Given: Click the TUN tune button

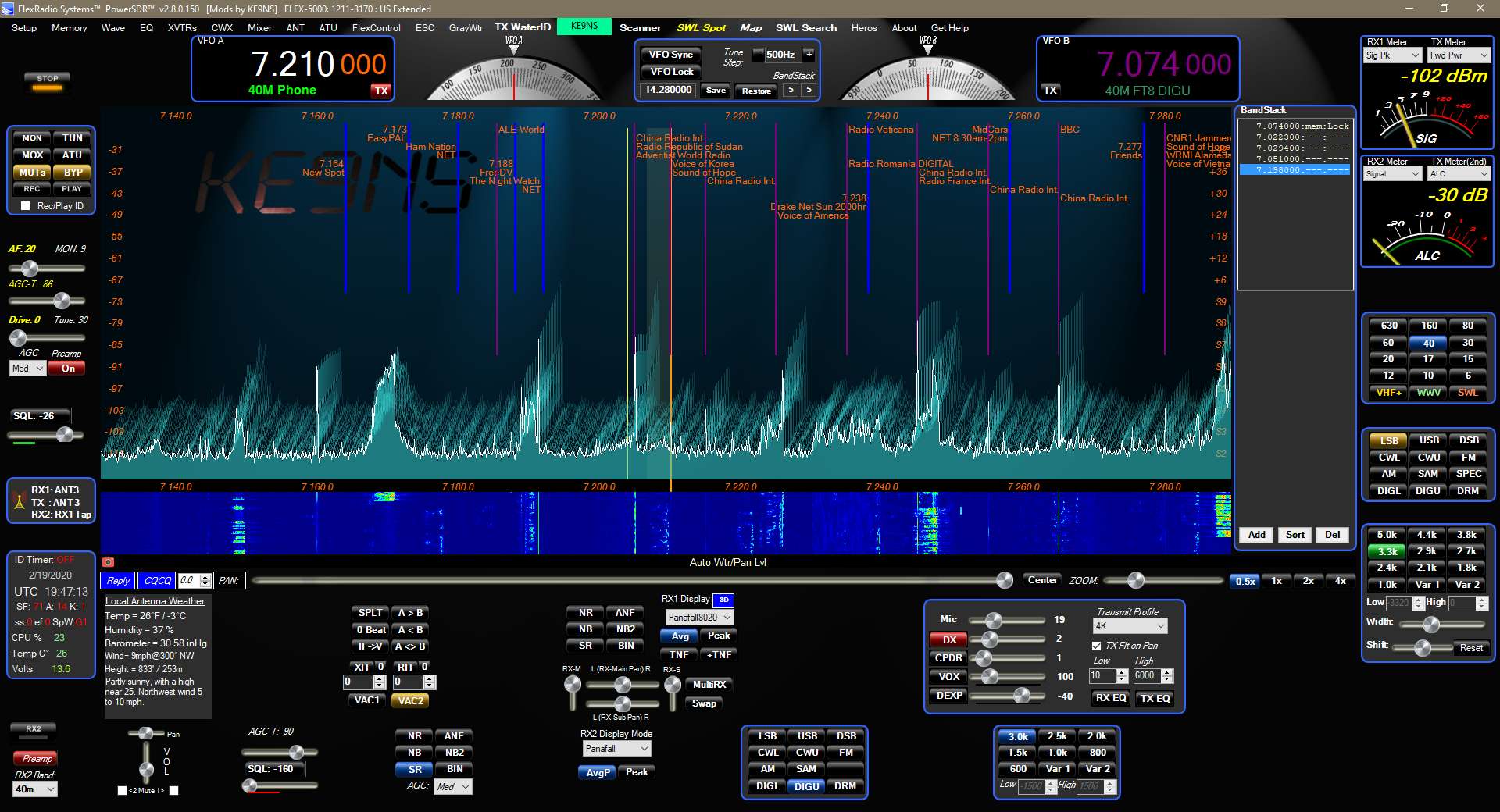Looking at the screenshot, I should click(72, 138).
